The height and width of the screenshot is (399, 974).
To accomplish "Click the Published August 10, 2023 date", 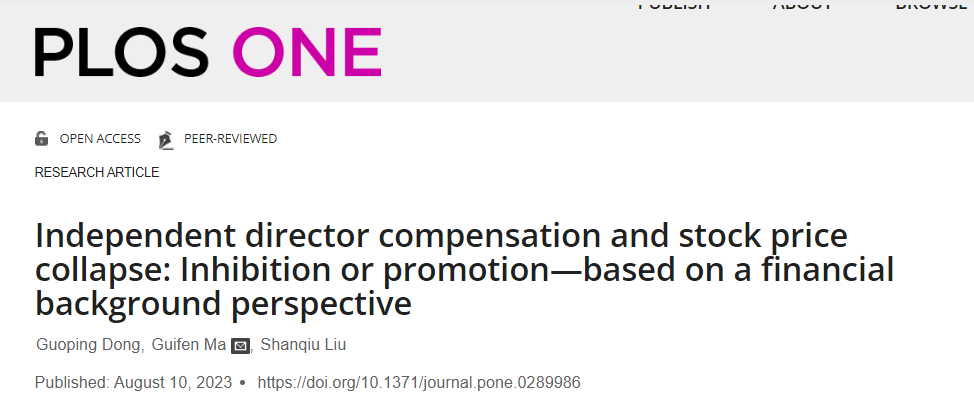I will (x=133, y=382).
